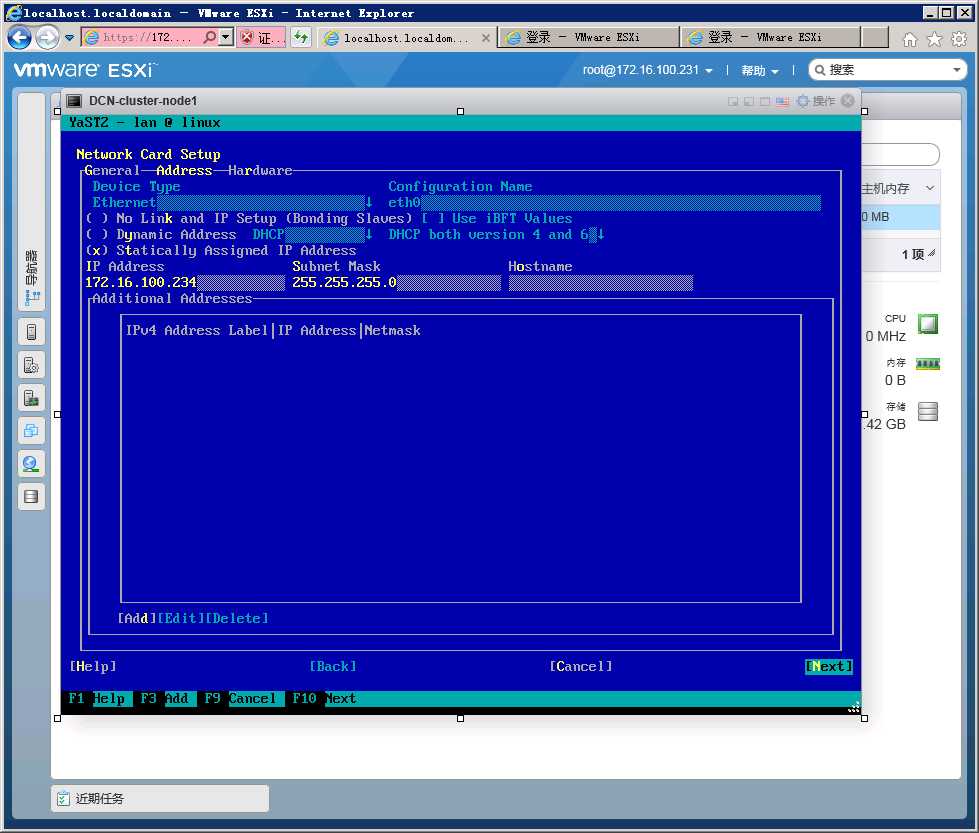Open Networking globe icon in sidebar
This screenshot has width=979, height=833.
[31, 464]
